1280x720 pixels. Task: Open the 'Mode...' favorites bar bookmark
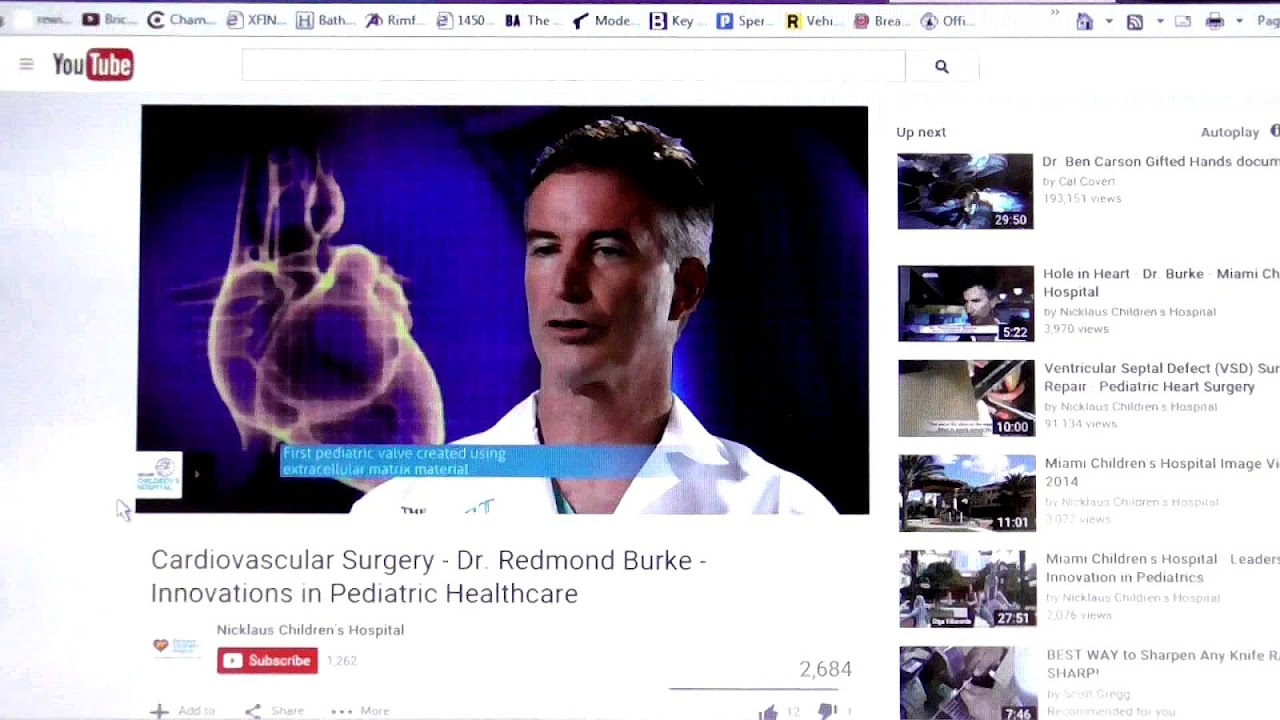pos(603,20)
